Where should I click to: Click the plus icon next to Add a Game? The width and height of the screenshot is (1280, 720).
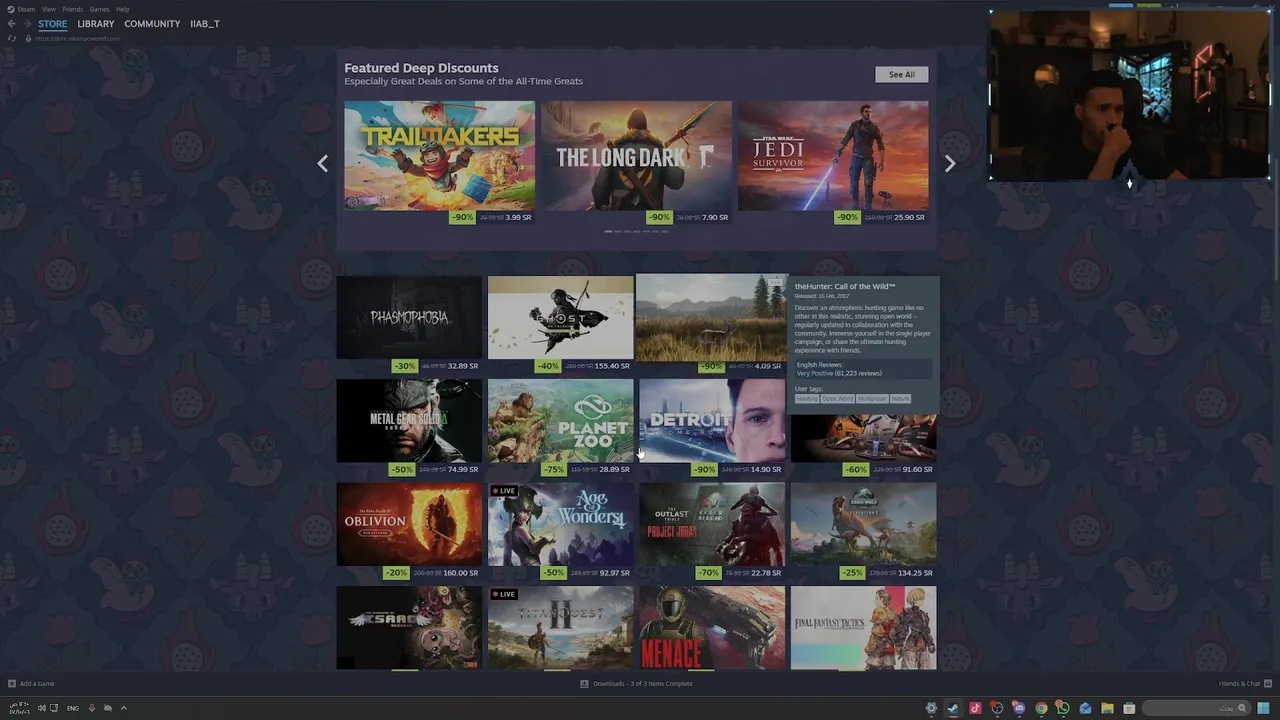point(12,684)
